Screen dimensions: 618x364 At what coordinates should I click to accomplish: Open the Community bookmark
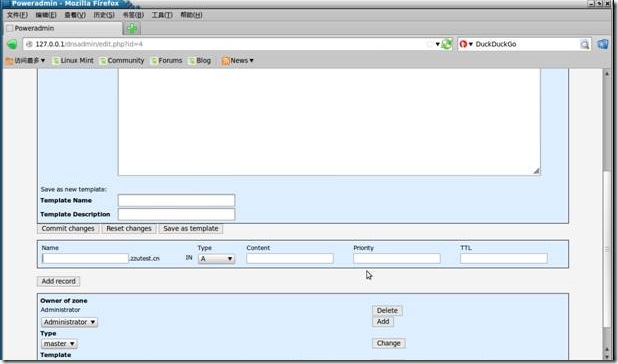pyautogui.click(x=122, y=61)
